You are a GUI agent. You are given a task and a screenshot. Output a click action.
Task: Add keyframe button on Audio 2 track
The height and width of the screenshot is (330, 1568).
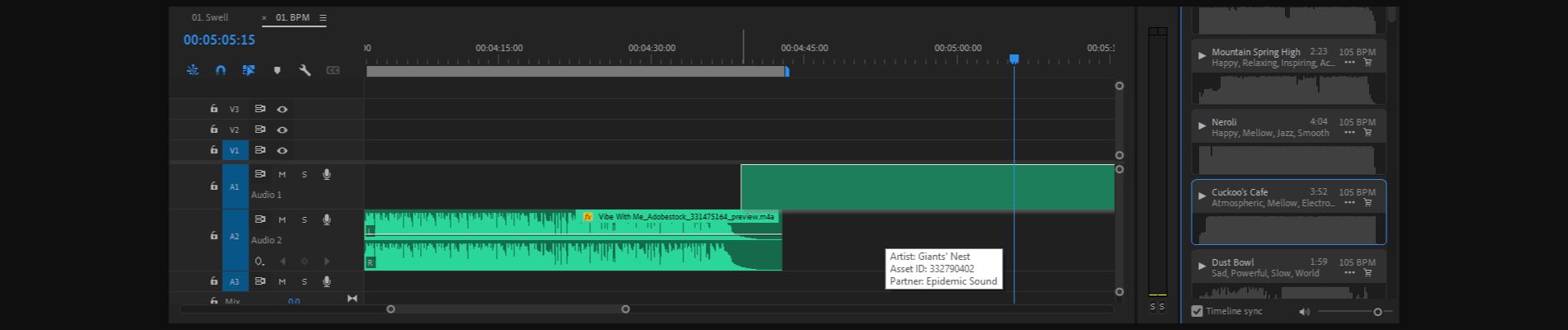(x=305, y=262)
